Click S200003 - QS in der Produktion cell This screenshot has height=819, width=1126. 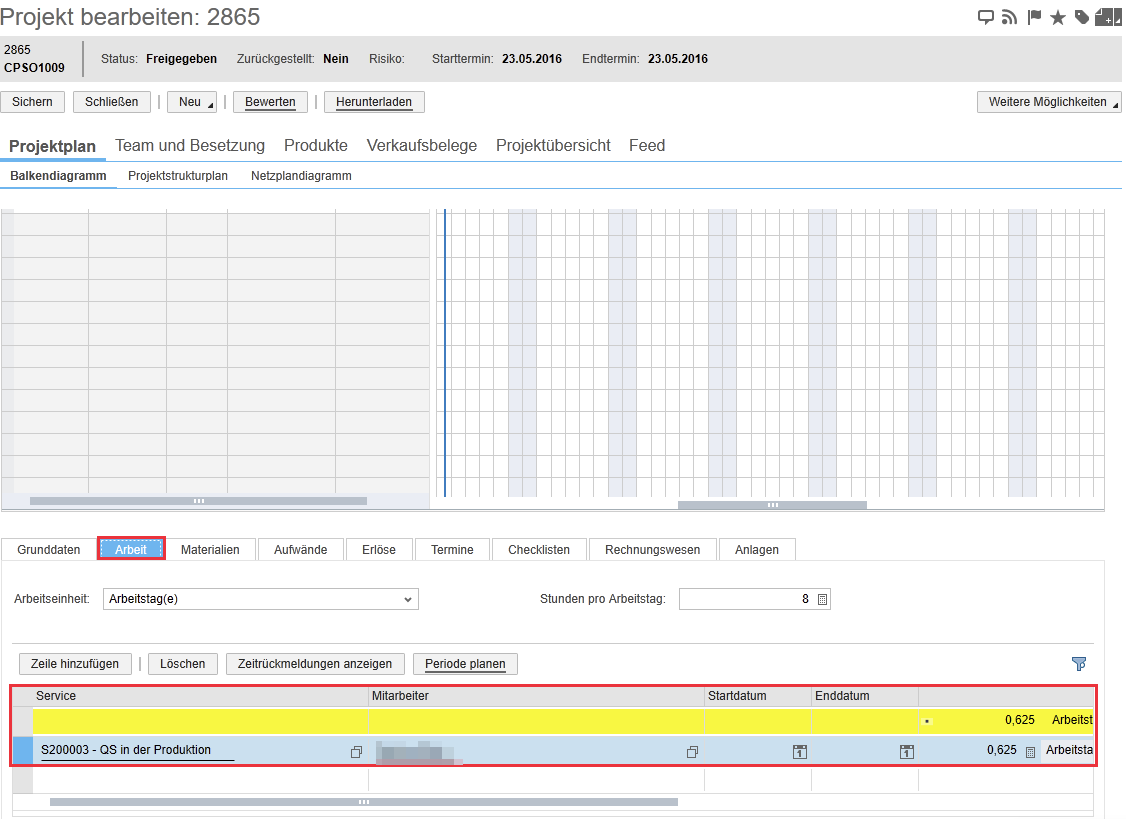pyautogui.click(x=201, y=750)
